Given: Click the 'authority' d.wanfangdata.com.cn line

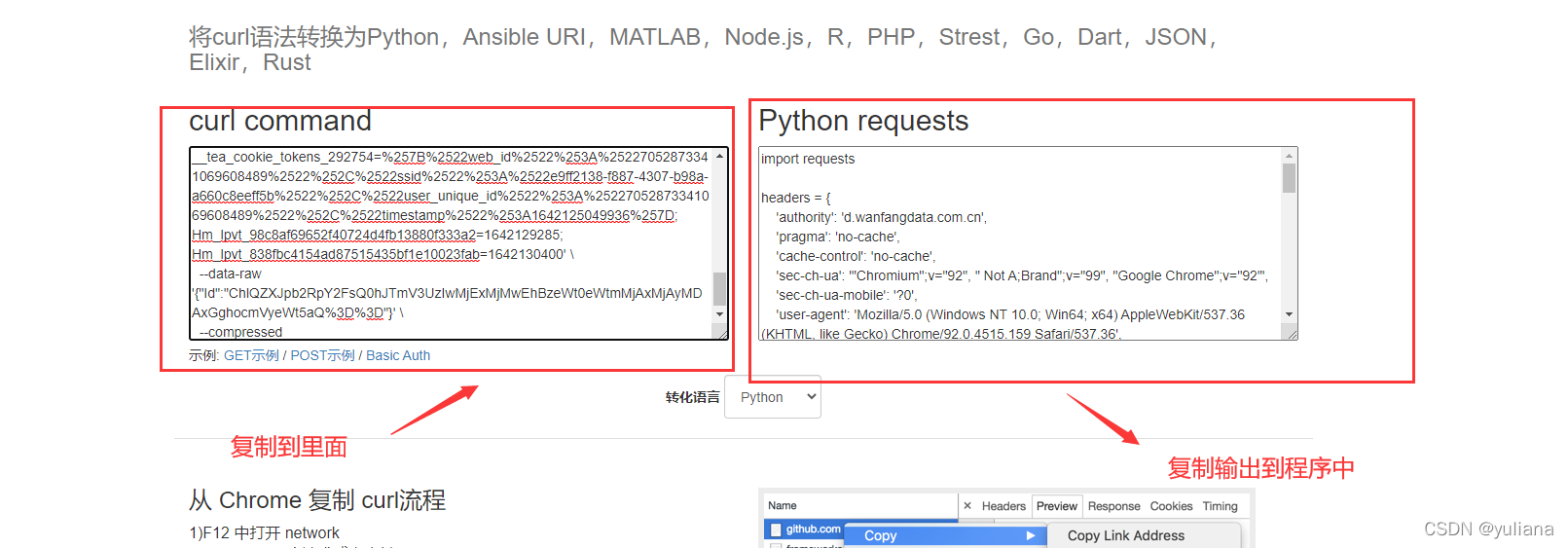Looking at the screenshot, I should [882, 217].
